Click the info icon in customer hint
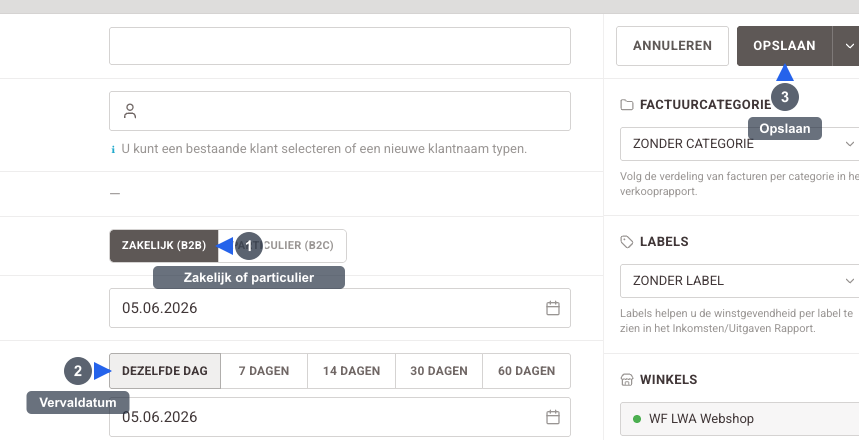The width and height of the screenshot is (859, 440). coord(113,149)
